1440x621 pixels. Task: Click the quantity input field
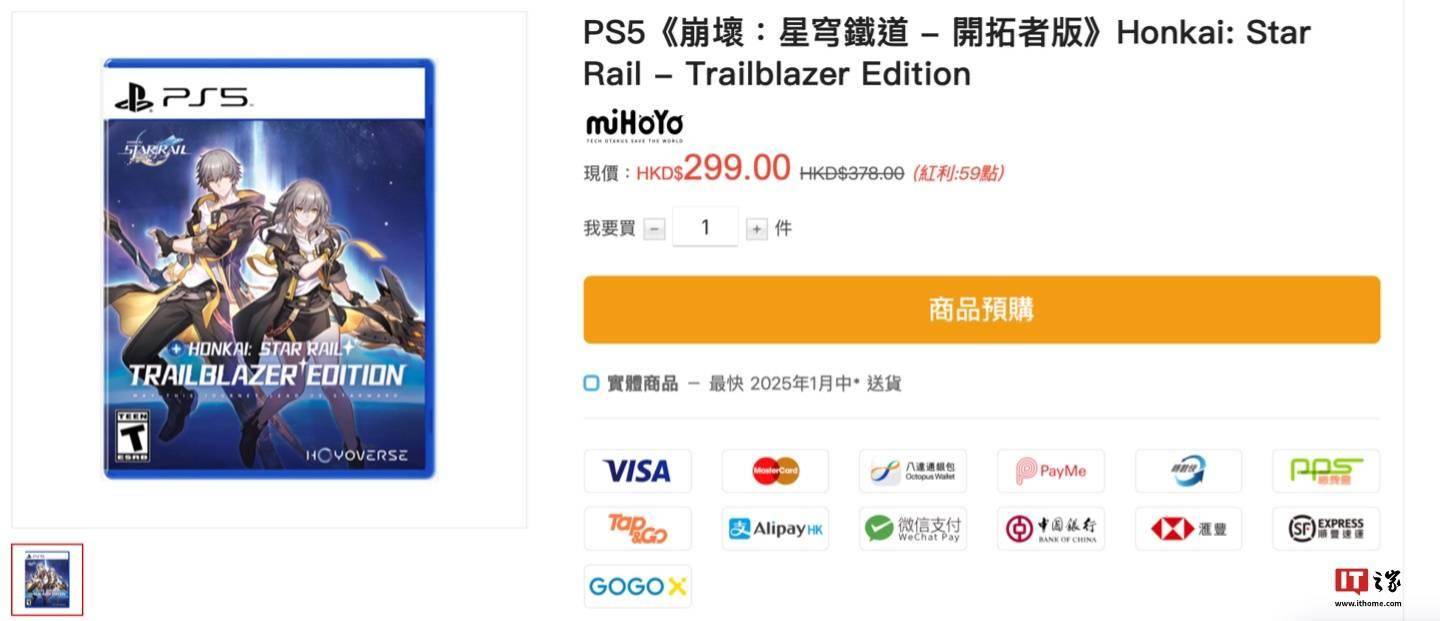(x=705, y=227)
